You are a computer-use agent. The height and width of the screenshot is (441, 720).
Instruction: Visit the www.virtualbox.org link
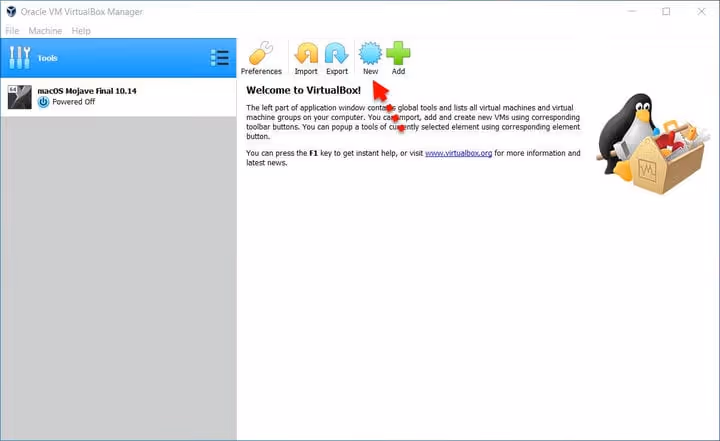[x=458, y=153]
